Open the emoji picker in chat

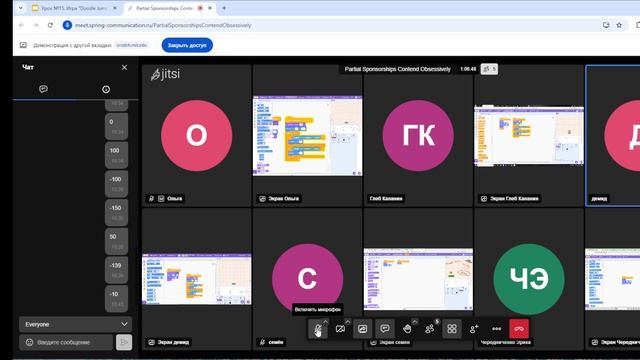pos(29,342)
